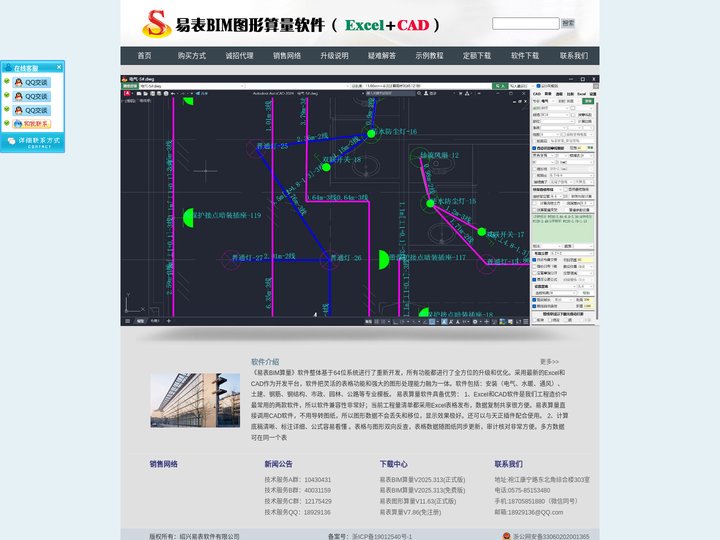Go to the 诚招代理 page
The height and width of the screenshot is (540, 720).
click(x=239, y=56)
